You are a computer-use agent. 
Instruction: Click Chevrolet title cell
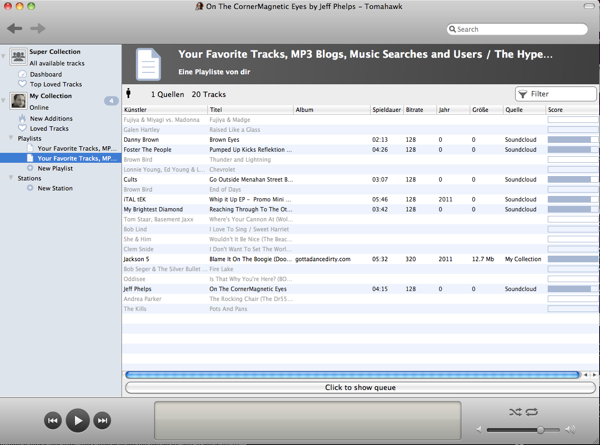[x=222, y=170]
